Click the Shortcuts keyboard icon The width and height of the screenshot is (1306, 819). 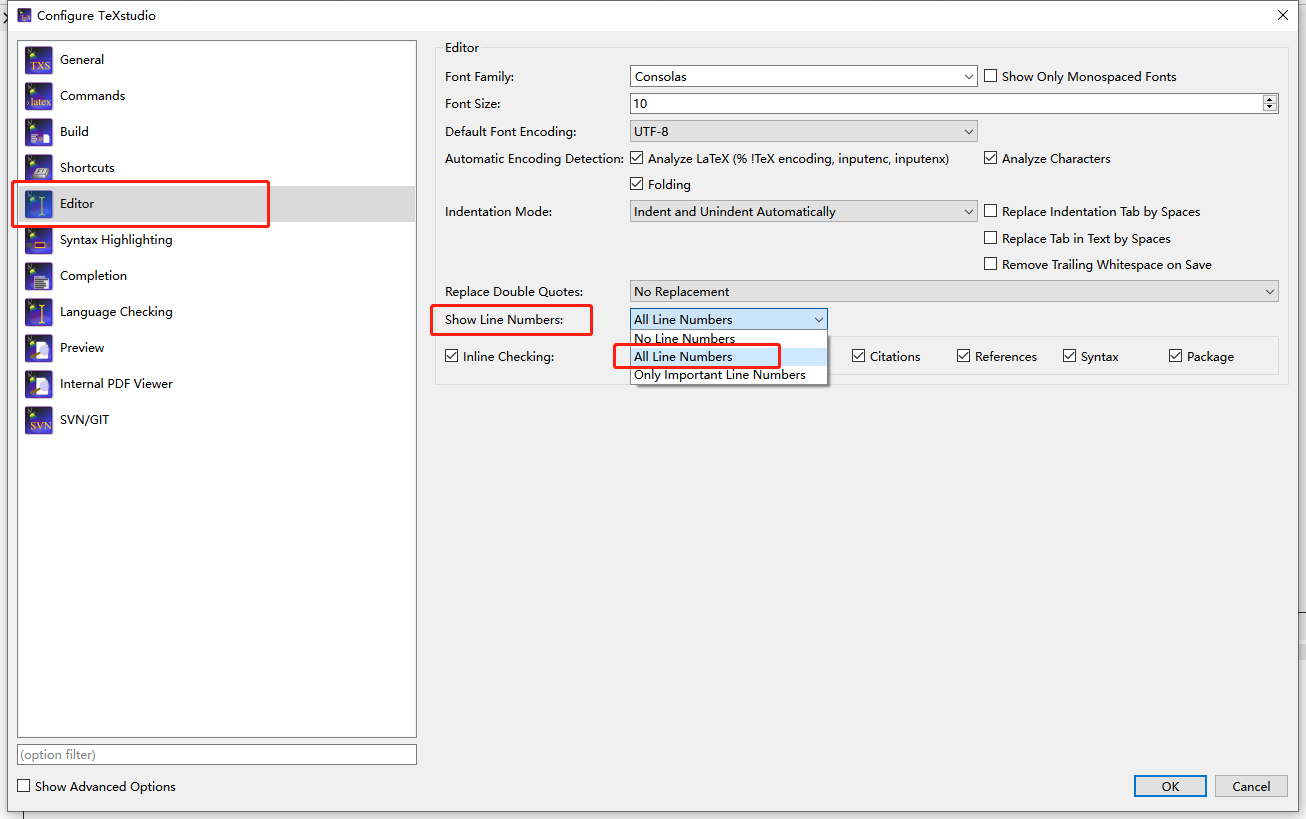39,168
